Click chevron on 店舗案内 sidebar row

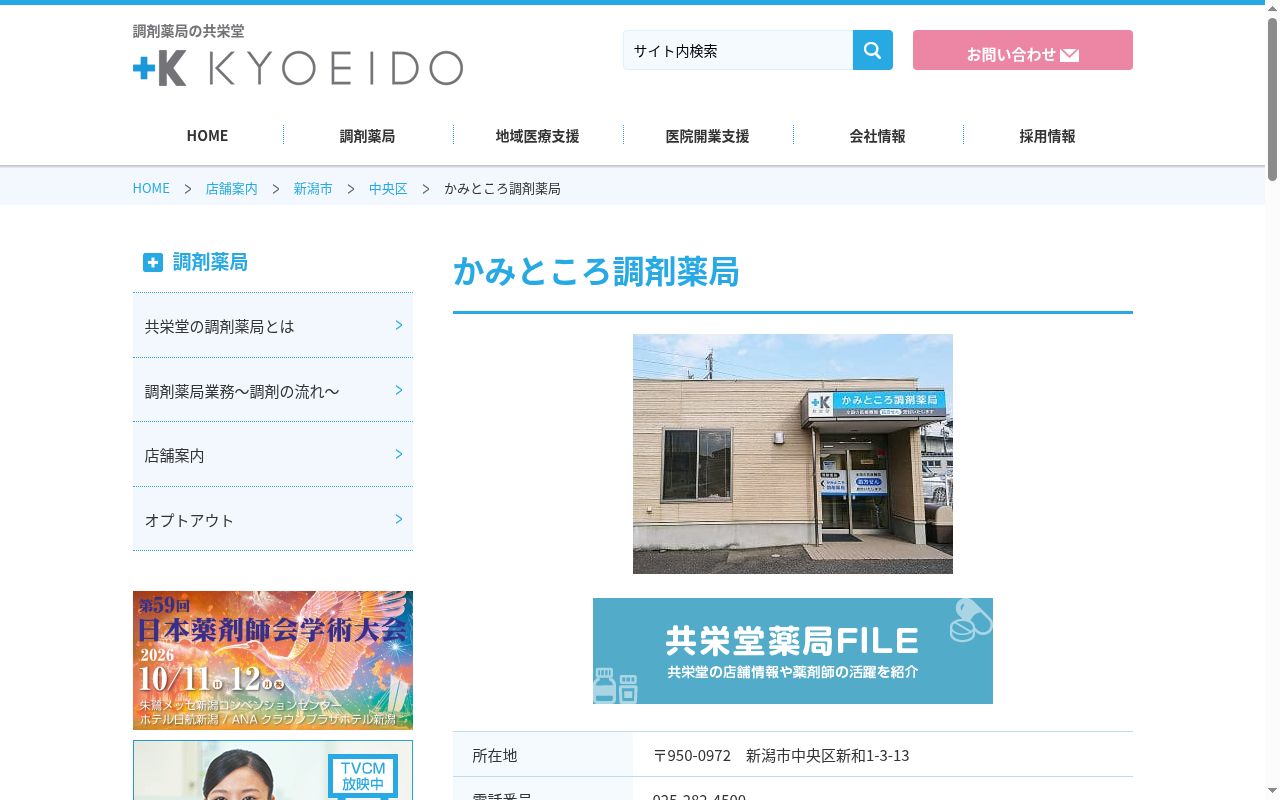tap(399, 454)
